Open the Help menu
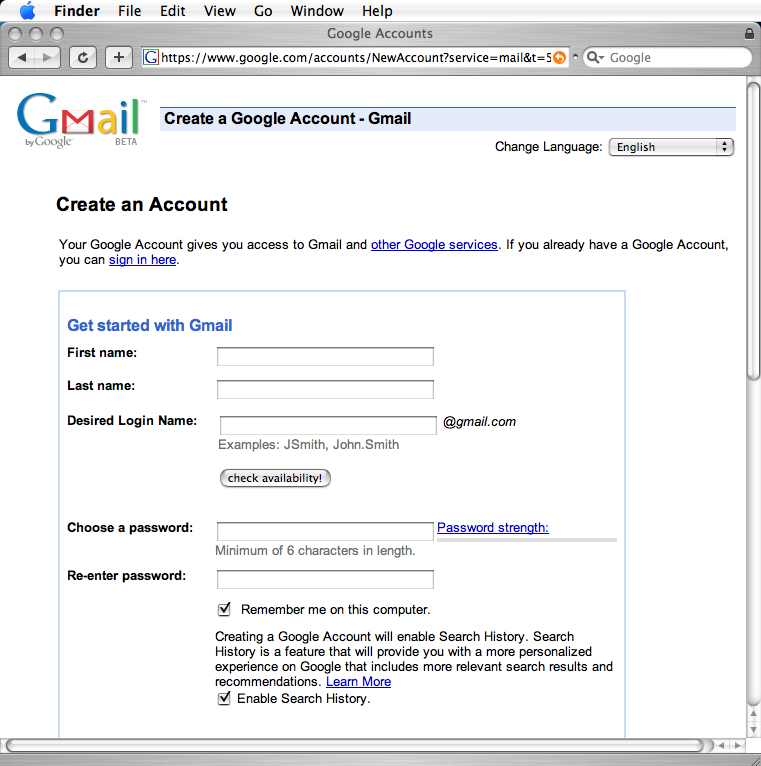Viewport: 761px width, 766px height. click(377, 11)
